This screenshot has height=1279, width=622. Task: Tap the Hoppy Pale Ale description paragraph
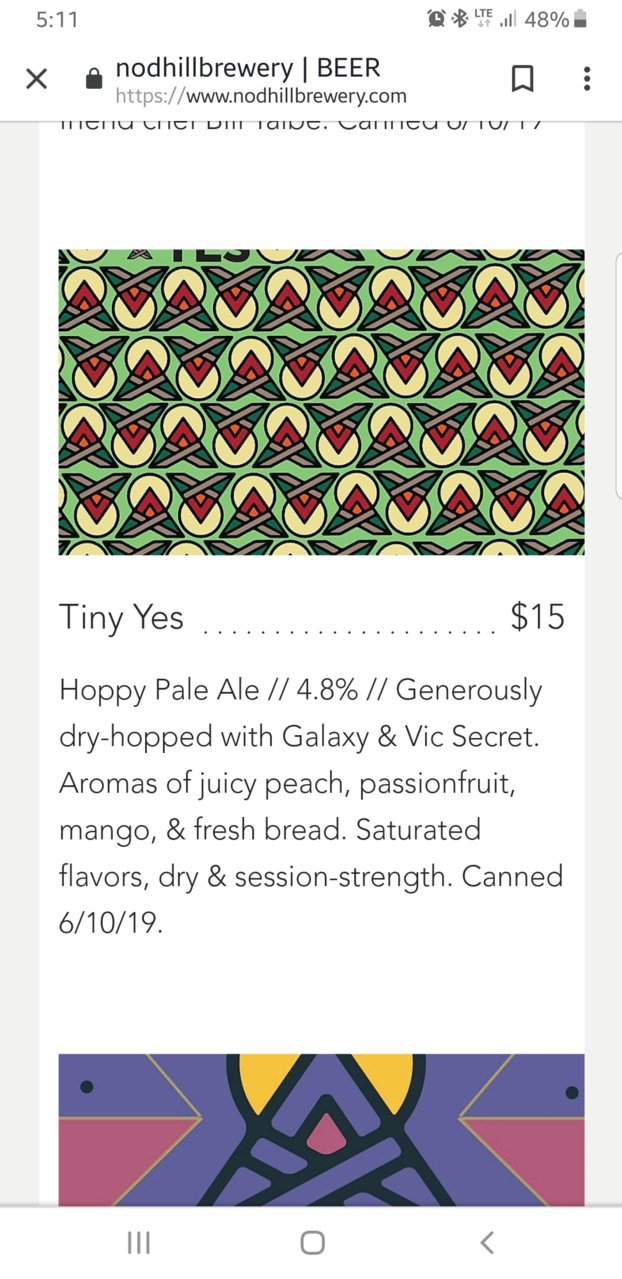(312, 806)
